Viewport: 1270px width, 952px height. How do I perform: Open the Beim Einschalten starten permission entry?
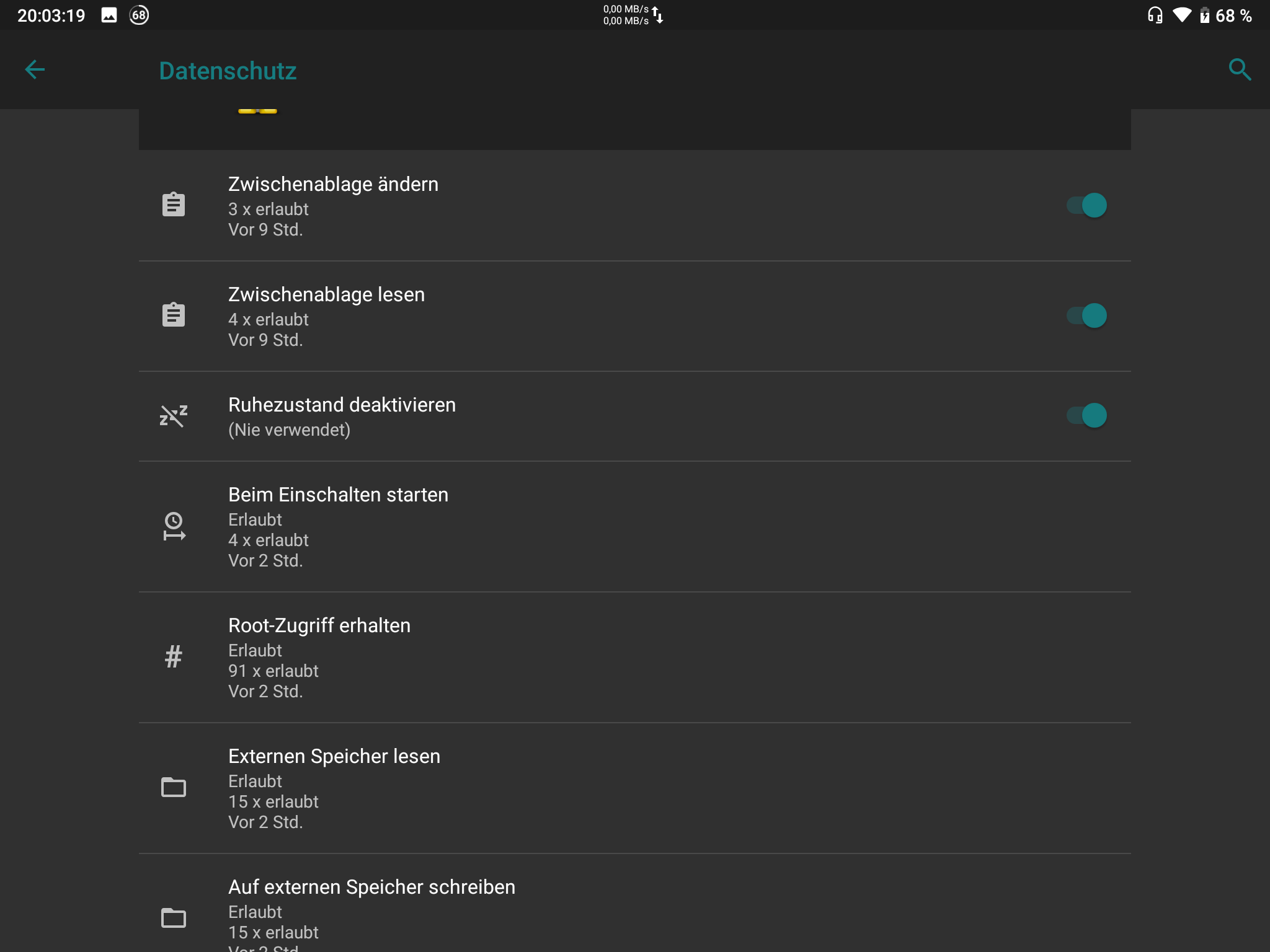[558, 527]
